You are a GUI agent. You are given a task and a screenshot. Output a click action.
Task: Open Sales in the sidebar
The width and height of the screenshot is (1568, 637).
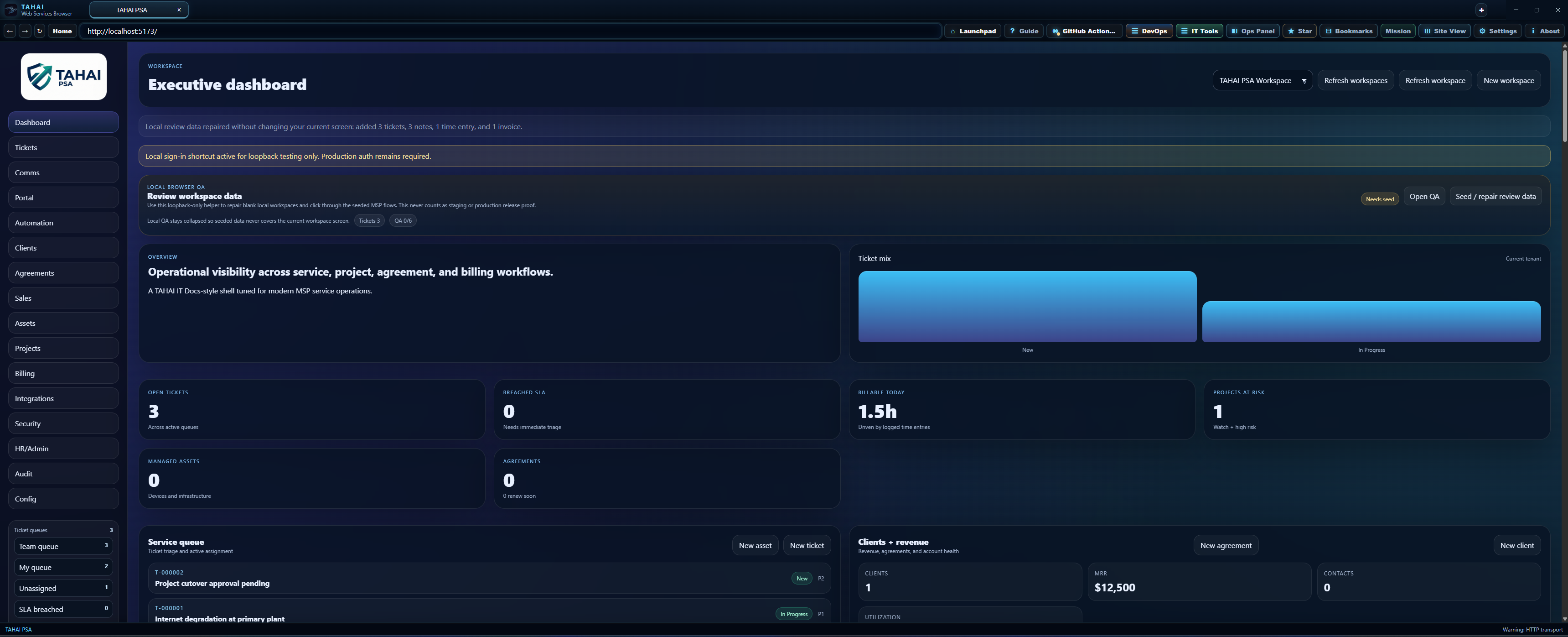click(x=63, y=298)
